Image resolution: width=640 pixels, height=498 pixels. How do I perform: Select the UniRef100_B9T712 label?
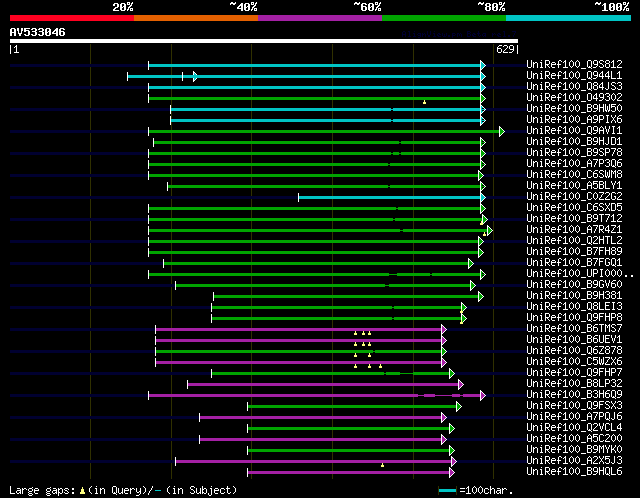click(574, 218)
